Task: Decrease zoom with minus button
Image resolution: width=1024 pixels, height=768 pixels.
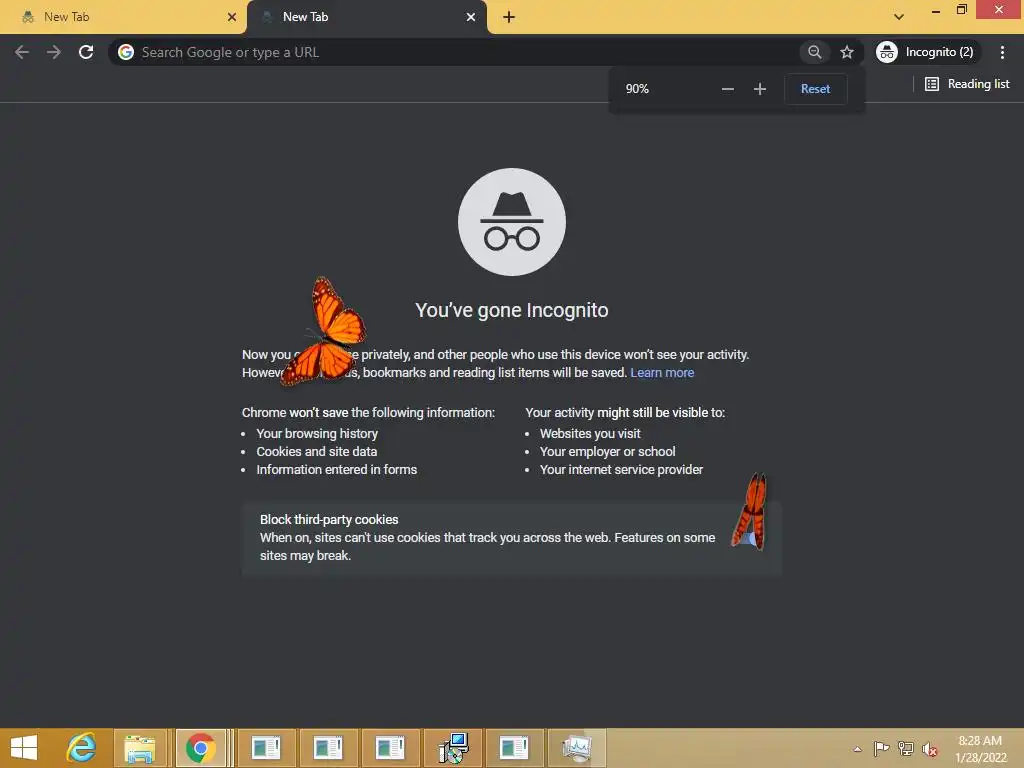Action: click(728, 89)
